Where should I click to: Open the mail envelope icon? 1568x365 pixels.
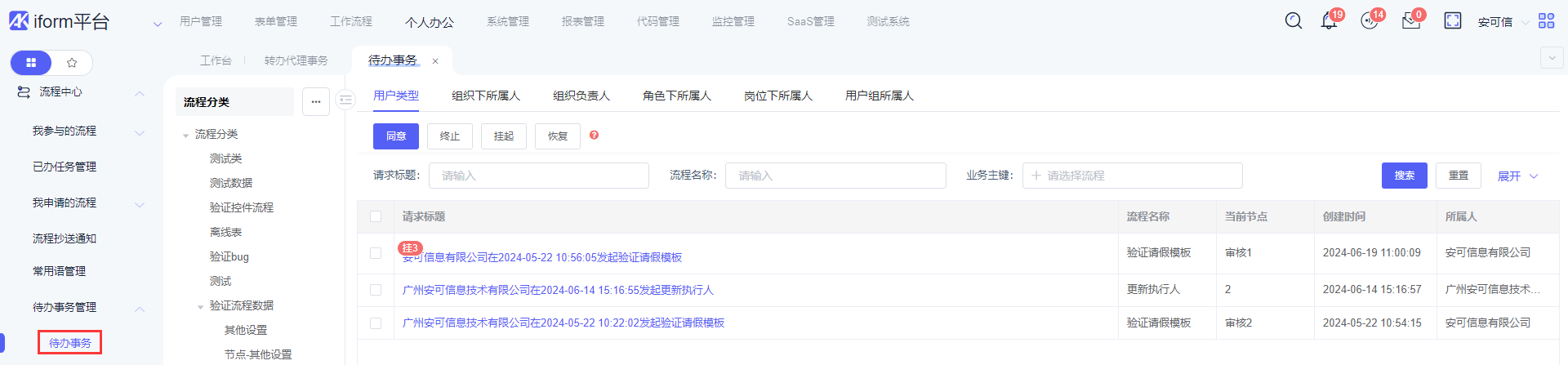point(1410,22)
